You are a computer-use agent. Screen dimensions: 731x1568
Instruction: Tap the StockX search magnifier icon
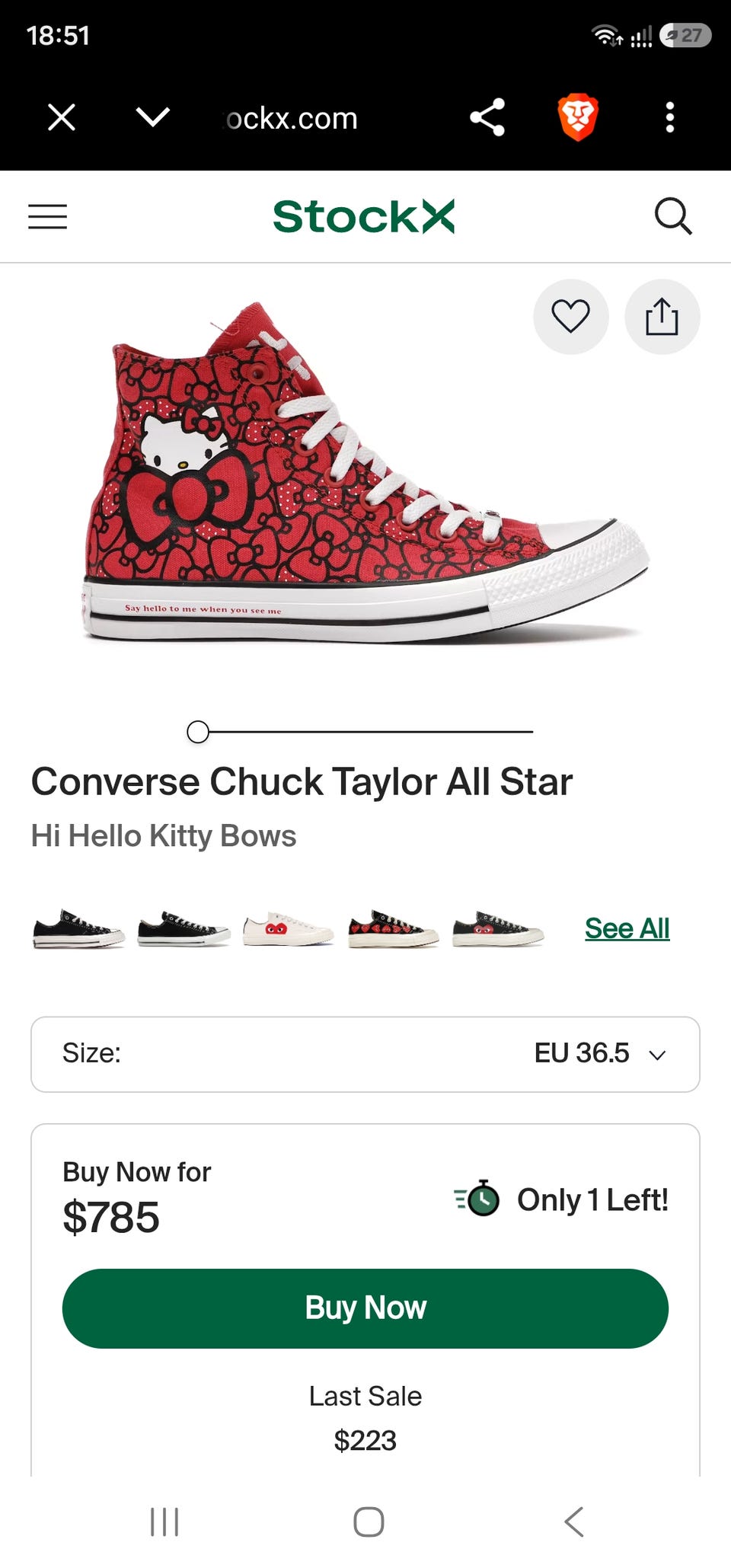pyautogui.click(x=673, y=216)
